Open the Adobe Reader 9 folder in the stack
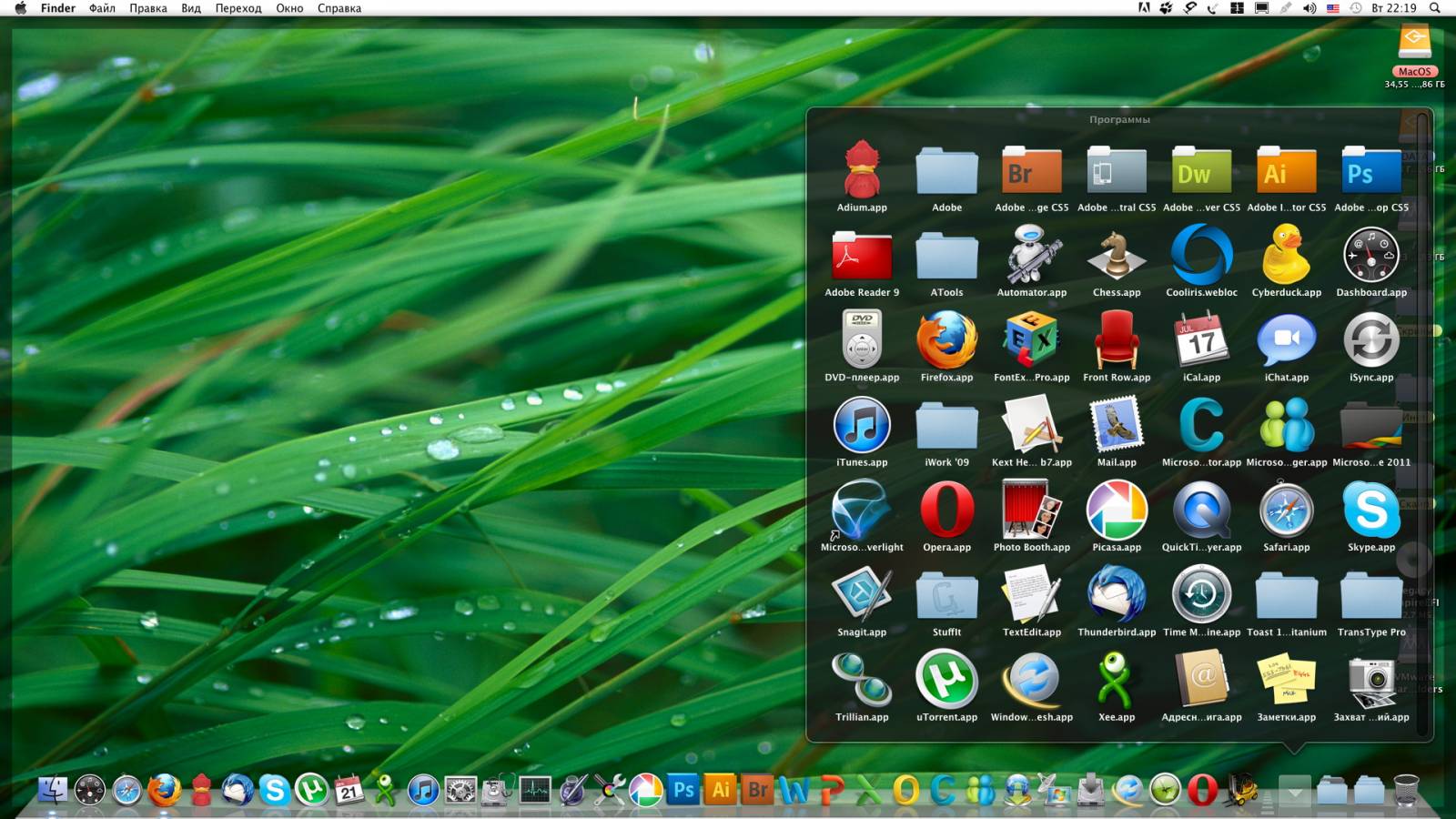Viewport: 1456px width, 819px height. (862, 256)
